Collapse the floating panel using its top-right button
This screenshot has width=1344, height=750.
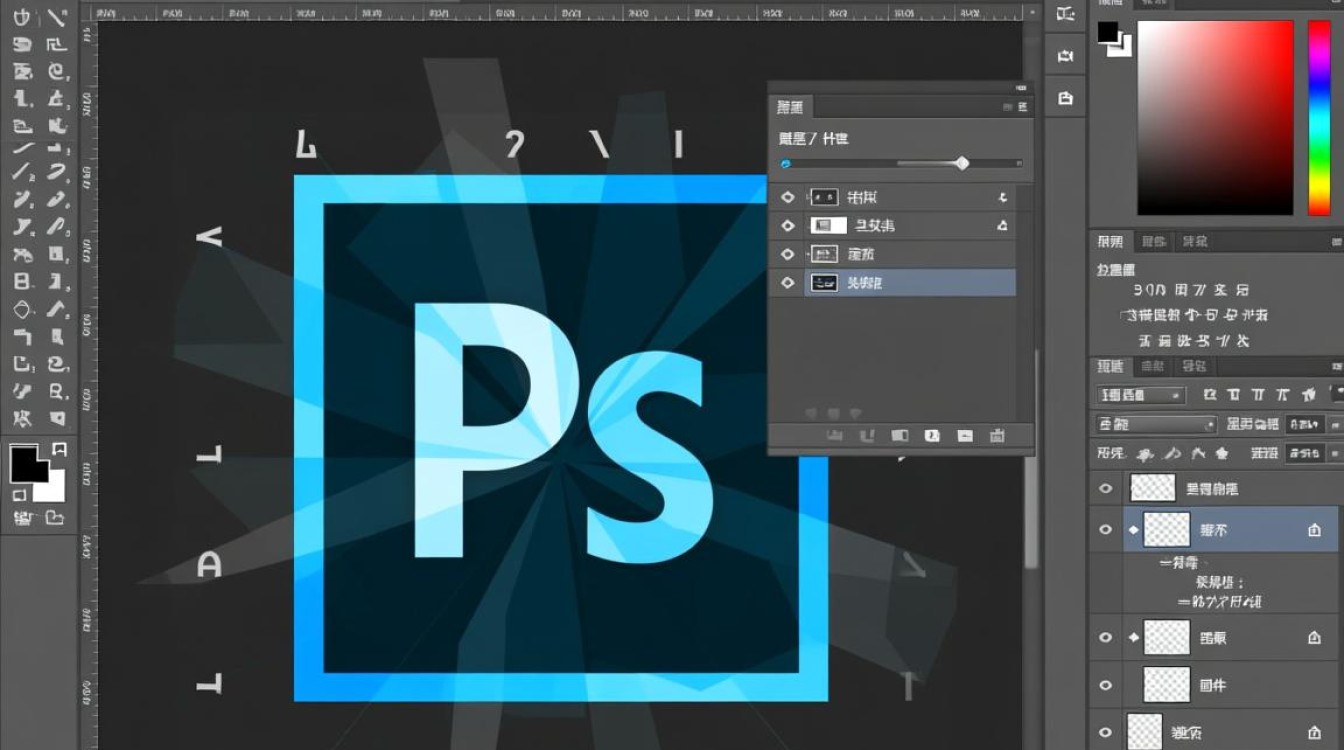(1021, 88)
